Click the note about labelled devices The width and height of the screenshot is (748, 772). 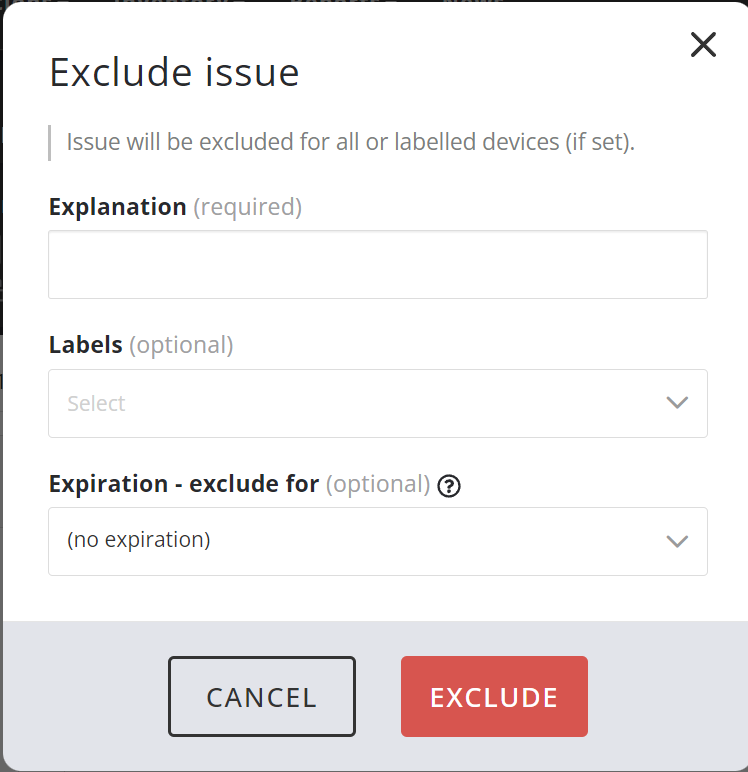coord(350,142)
